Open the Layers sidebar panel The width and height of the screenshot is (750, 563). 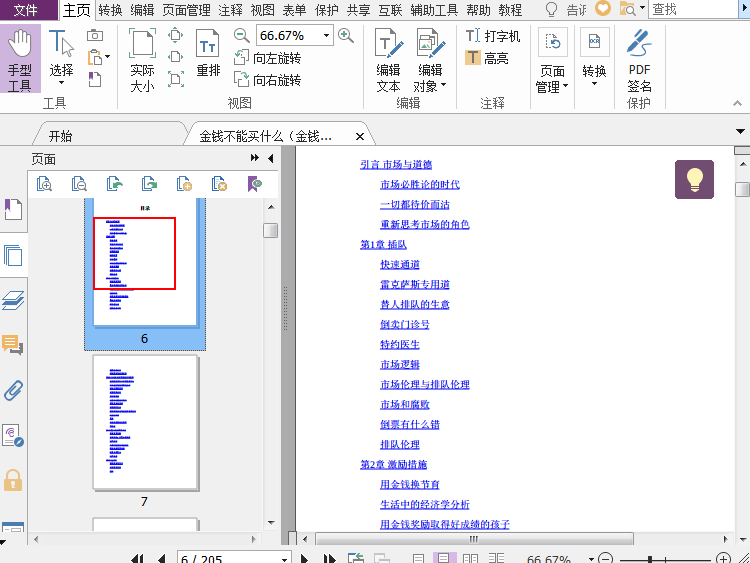point(13,301)
